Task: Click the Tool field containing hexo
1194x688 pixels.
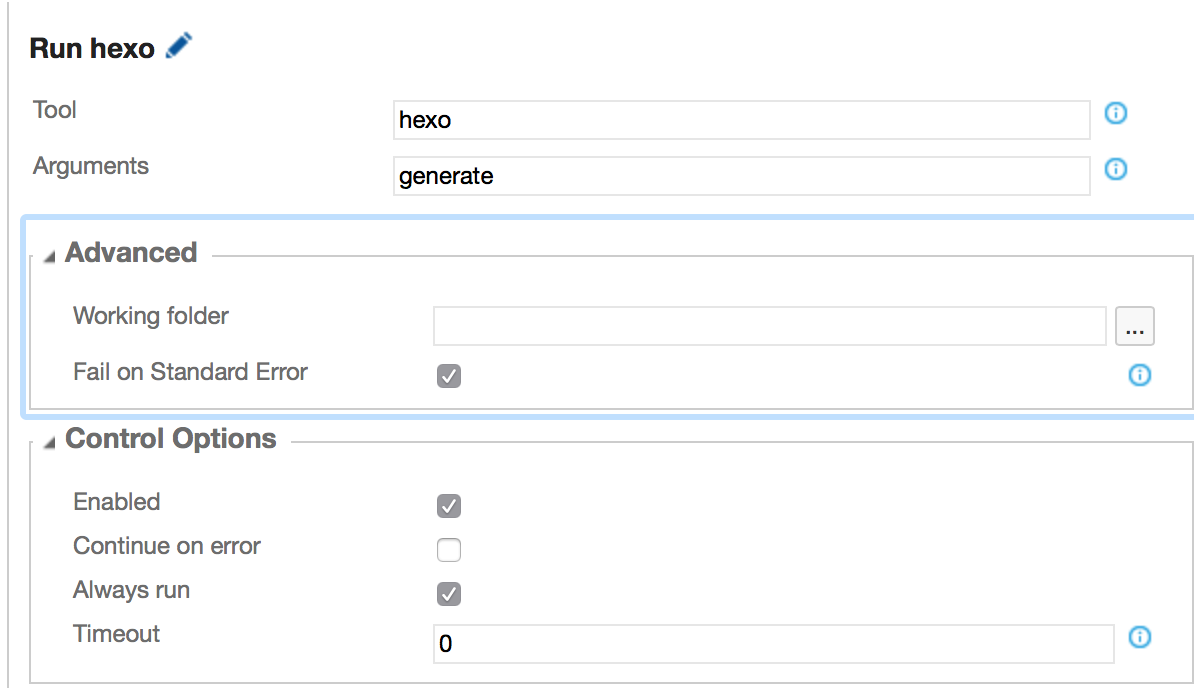Action: tap(742, 120)
